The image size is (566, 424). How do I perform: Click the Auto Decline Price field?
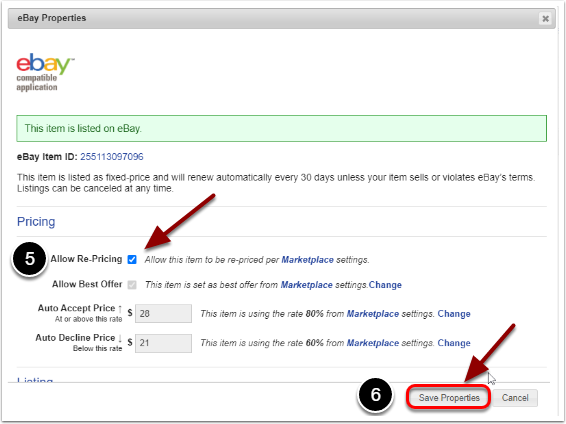pos(164,343)
